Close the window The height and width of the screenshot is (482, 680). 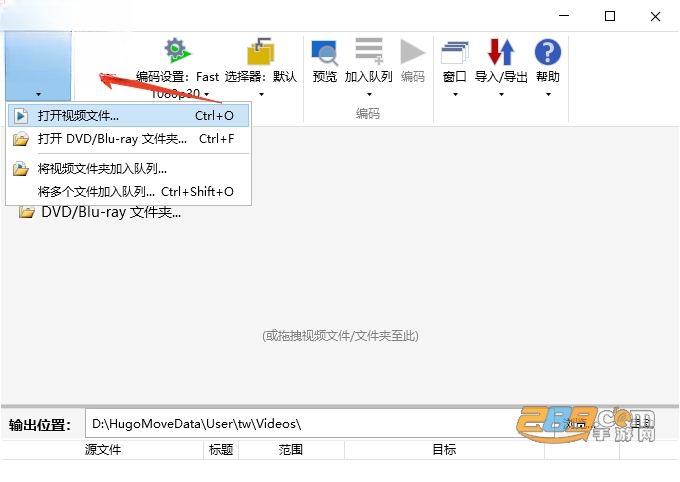(x=655, y=16)
